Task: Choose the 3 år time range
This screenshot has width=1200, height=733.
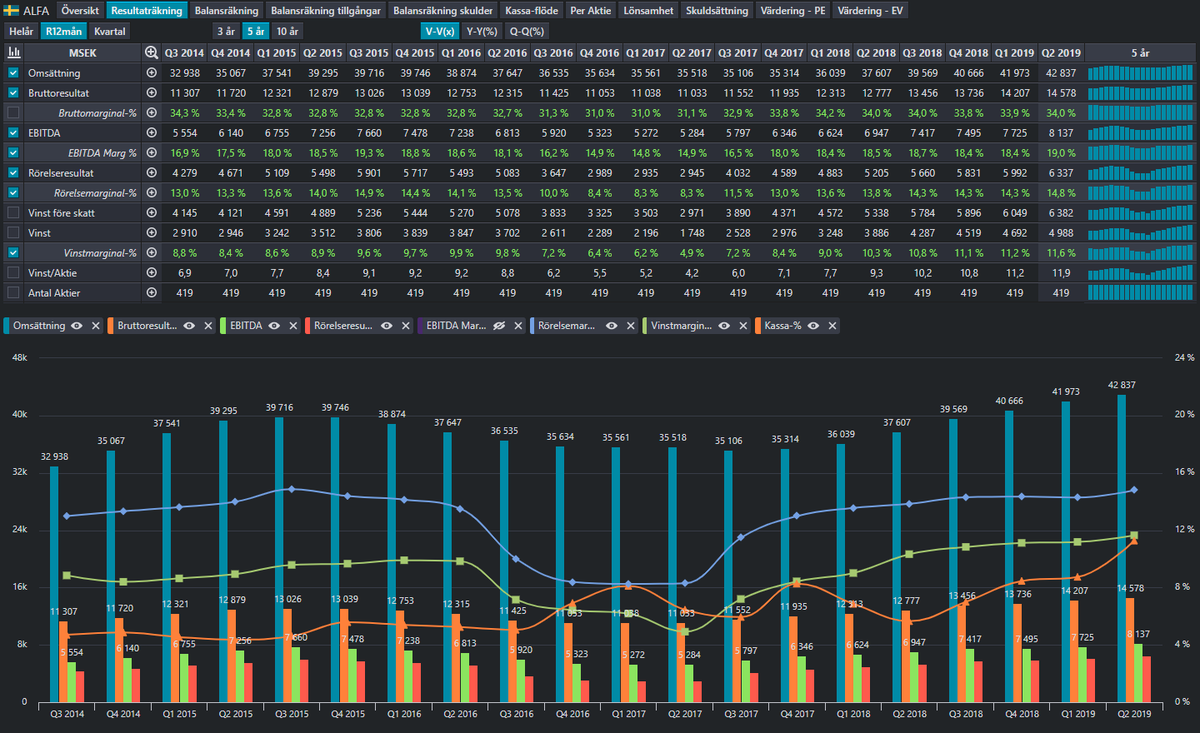Action: [225, 31]
